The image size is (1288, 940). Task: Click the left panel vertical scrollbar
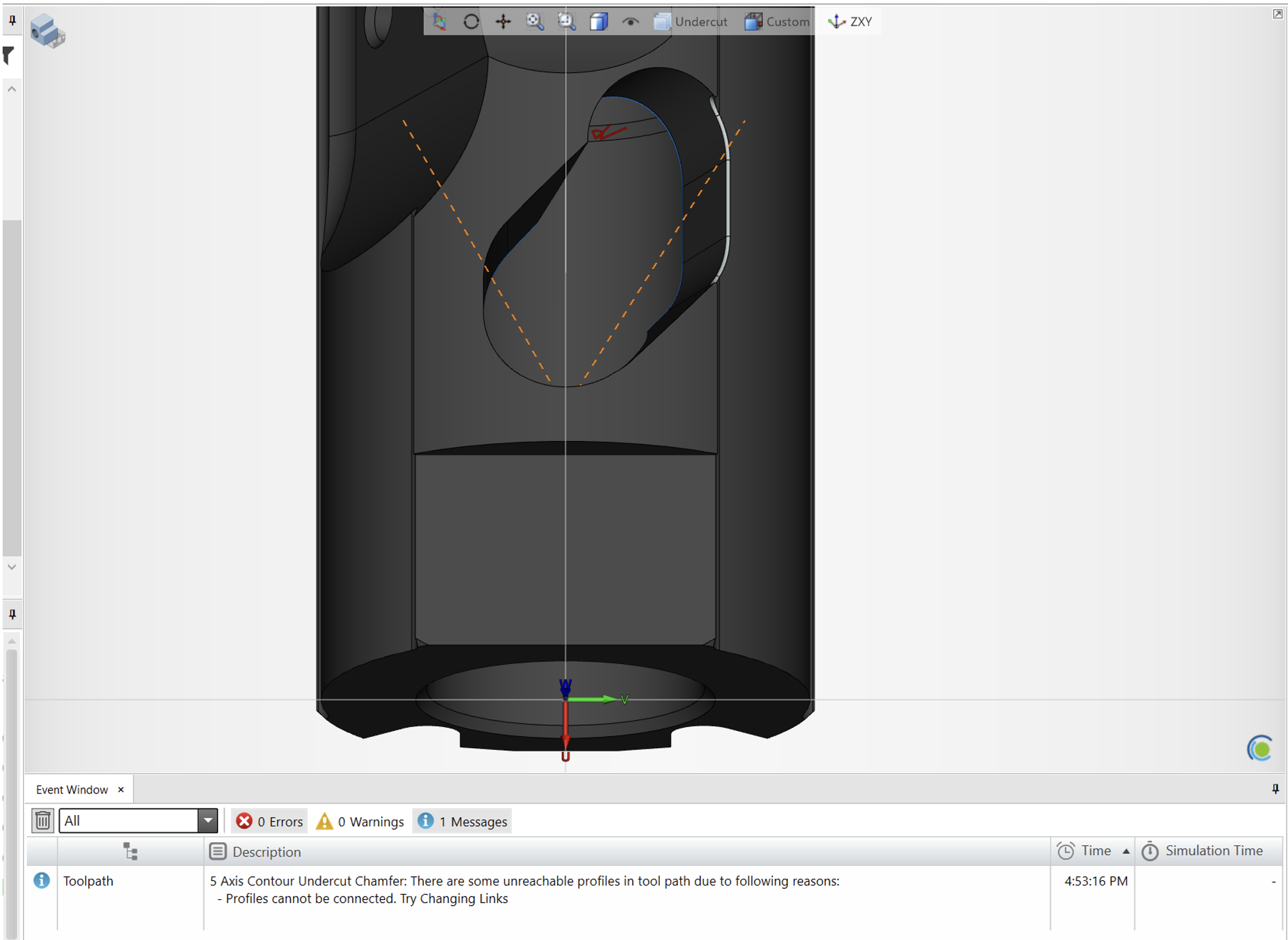(12, 388)
